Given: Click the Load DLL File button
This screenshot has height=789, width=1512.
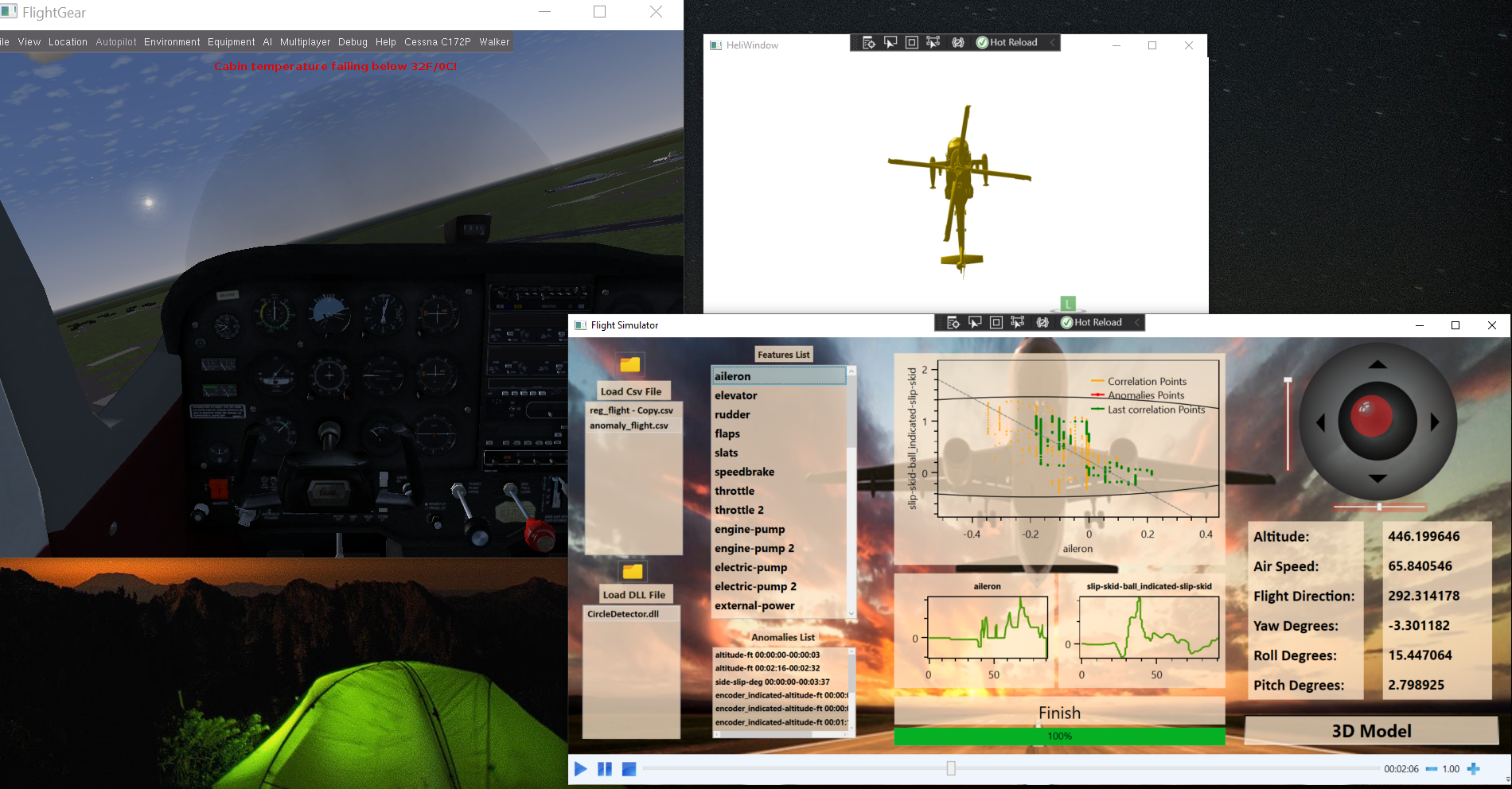Looking at the screenshot, I should coord(634,594).
